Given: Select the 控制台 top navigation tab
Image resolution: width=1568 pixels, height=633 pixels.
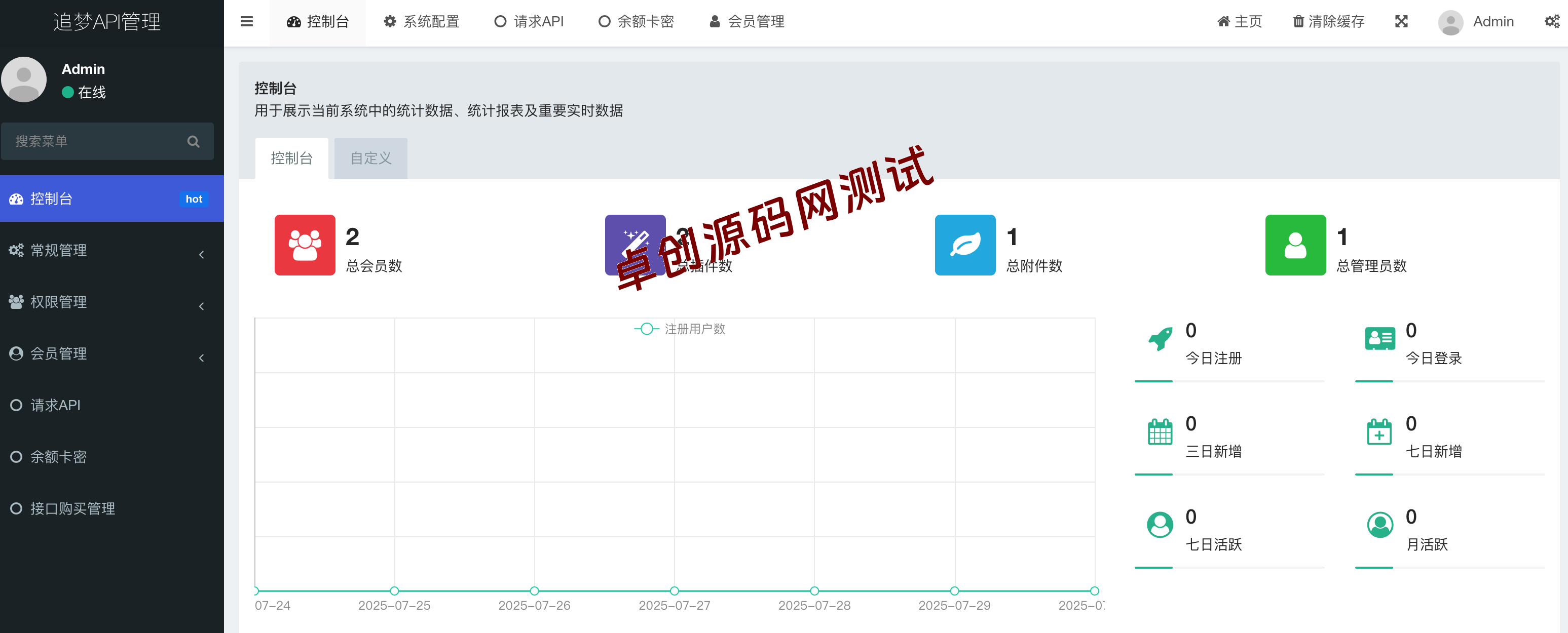Looking at the screenshot, I should click(x=318, y=22).
